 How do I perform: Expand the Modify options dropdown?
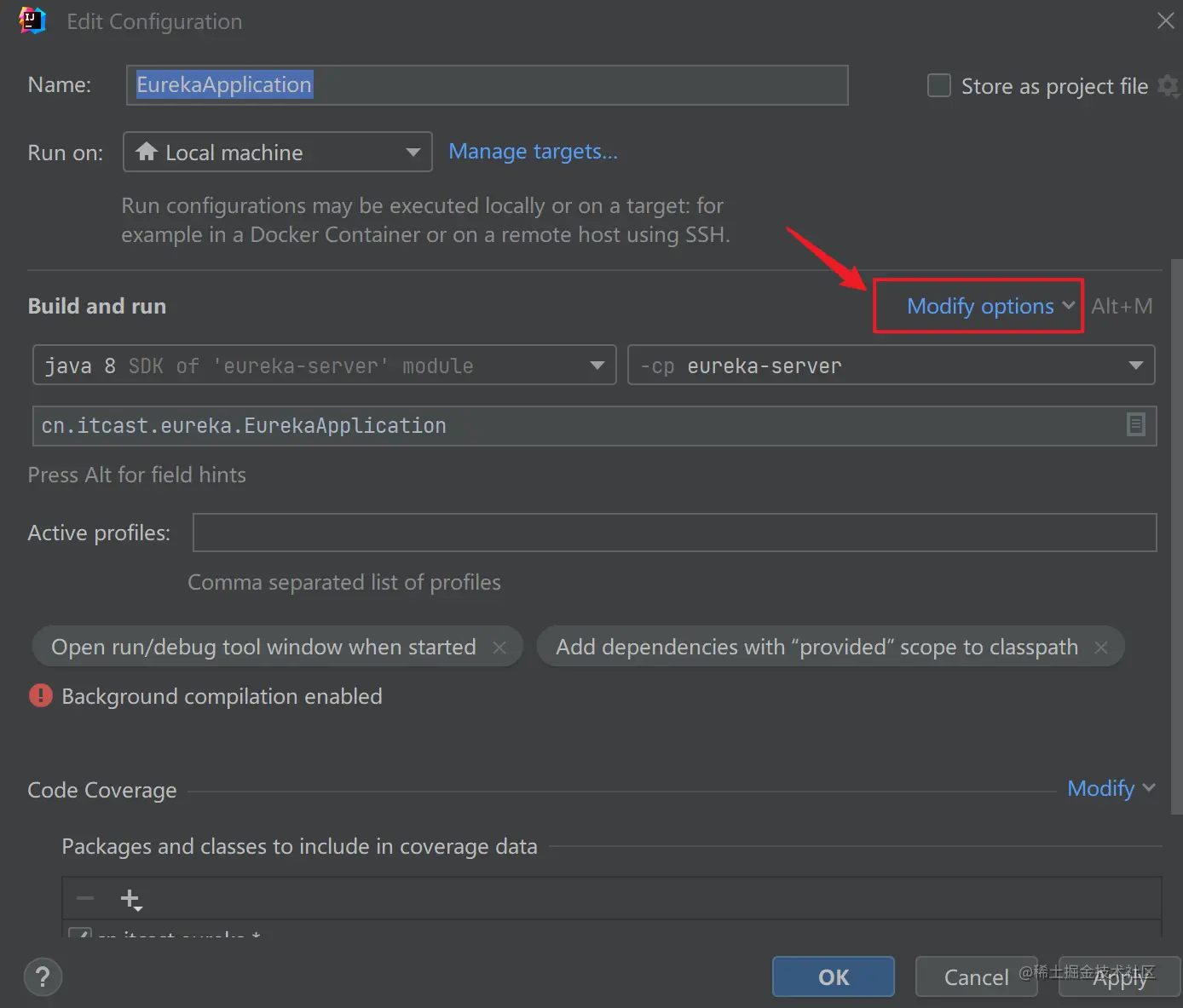pyautogui.click(x=990, y=306)
